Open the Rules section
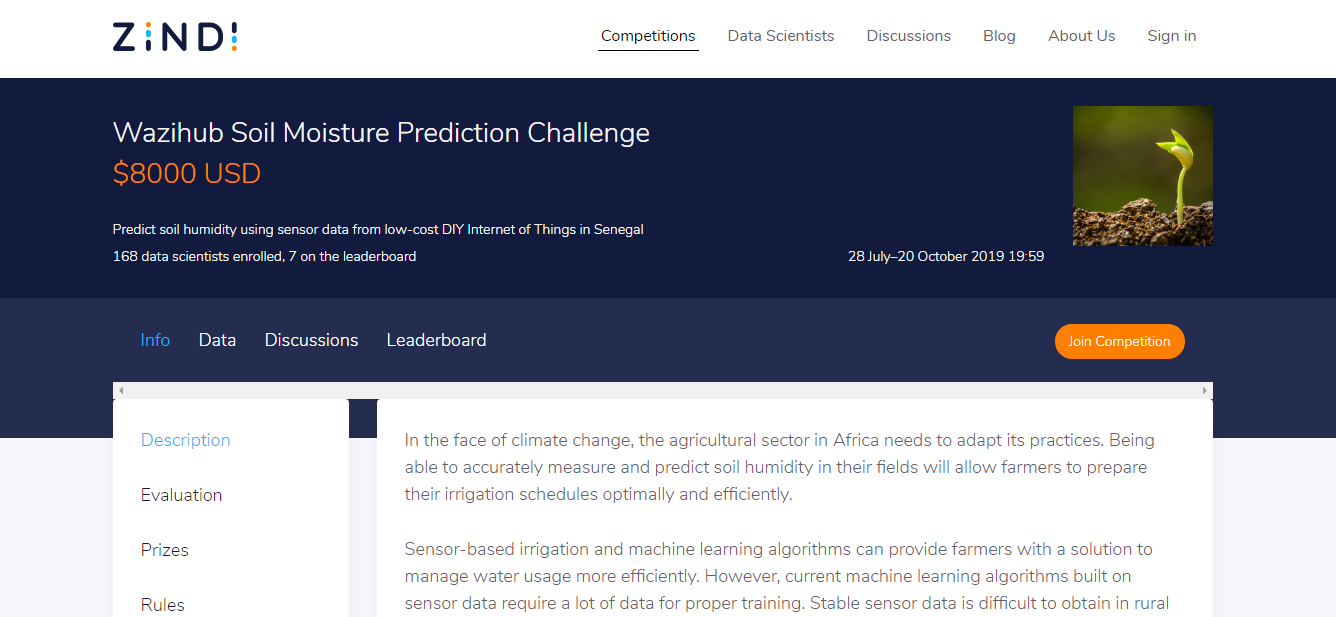 (x=162, y=604)
